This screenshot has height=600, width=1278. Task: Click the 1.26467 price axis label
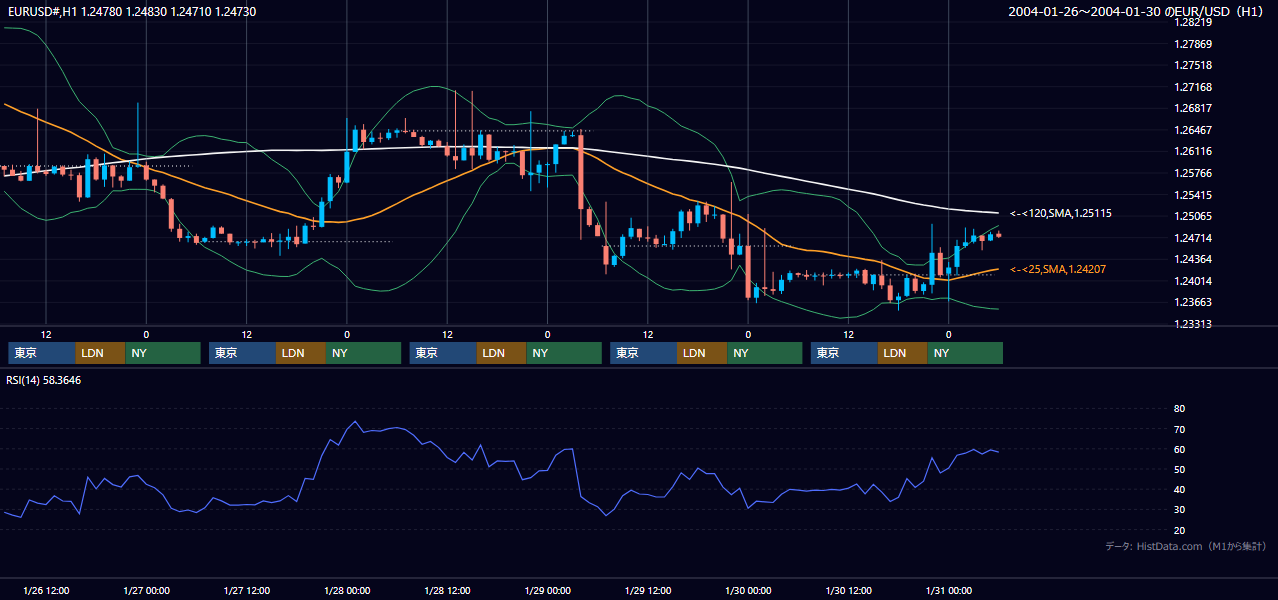click(1194, 130)
